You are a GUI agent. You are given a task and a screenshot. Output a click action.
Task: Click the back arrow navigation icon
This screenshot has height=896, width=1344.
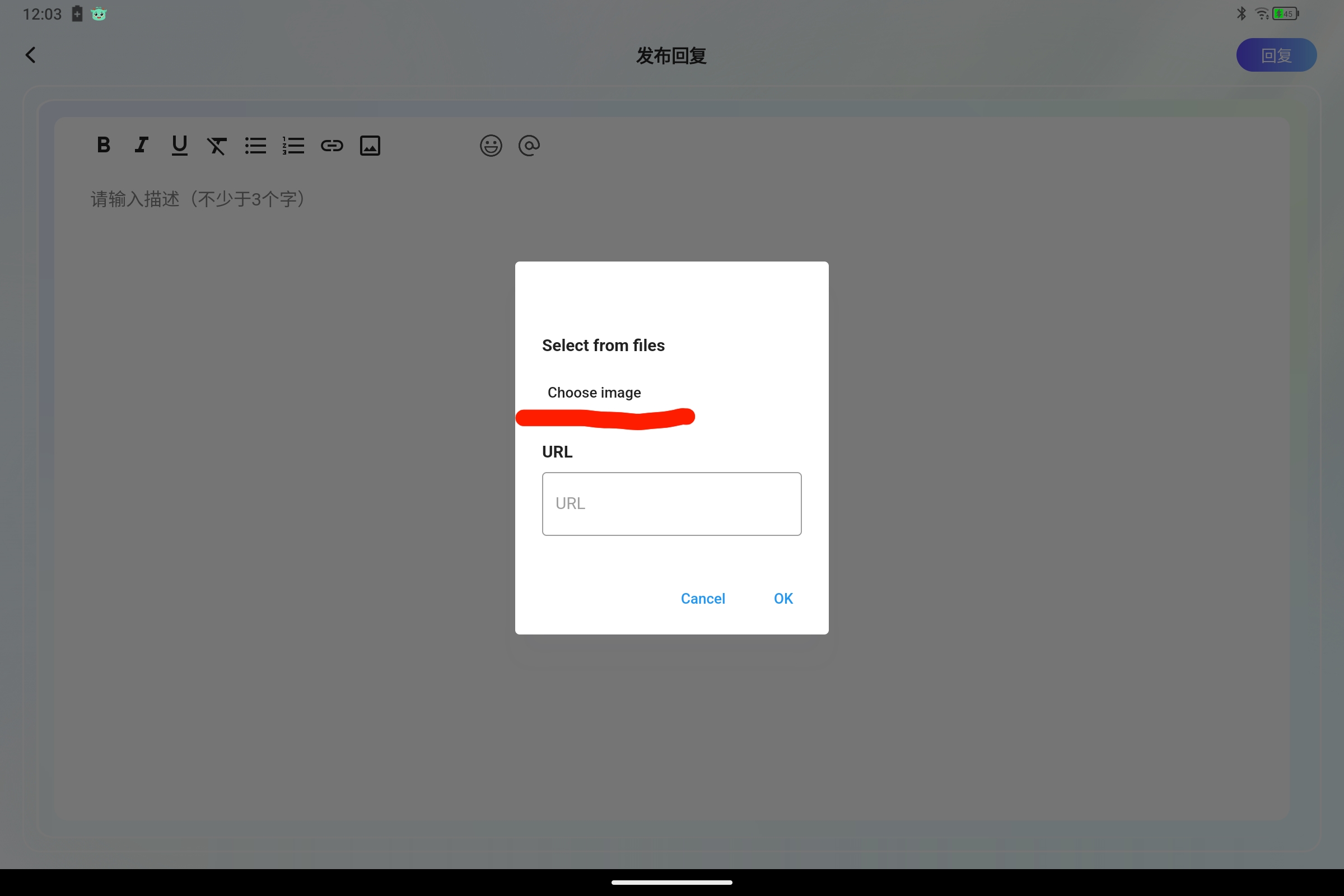coord(30,55)
